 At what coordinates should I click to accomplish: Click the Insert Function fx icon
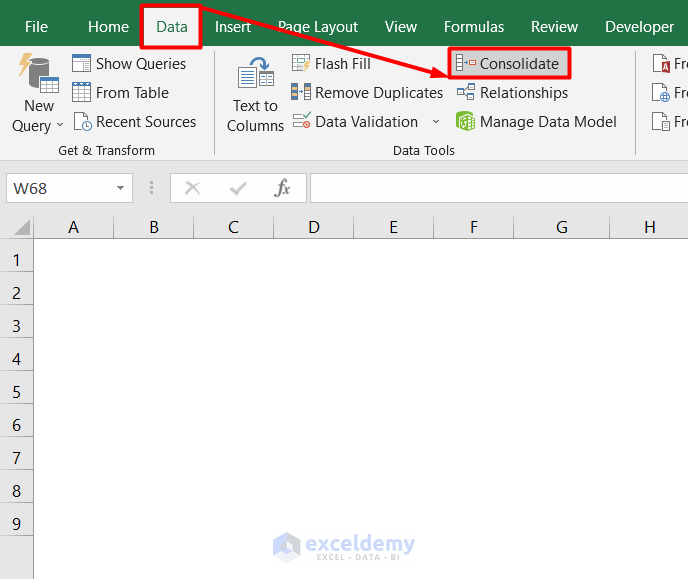click(x=282, y=188)
